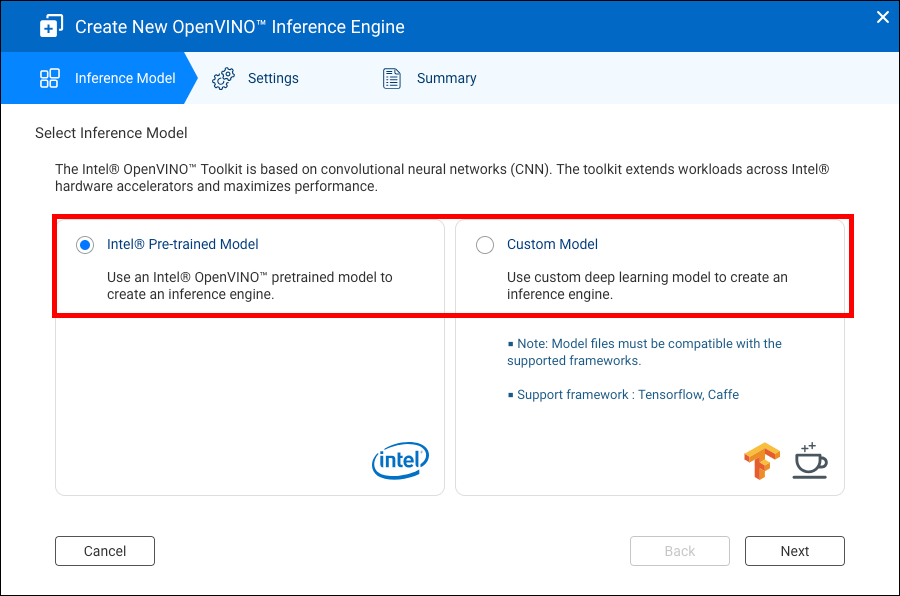Click the disabled Back button
Viewport: 900px width, 596px height.
click(x=680, y=551)
